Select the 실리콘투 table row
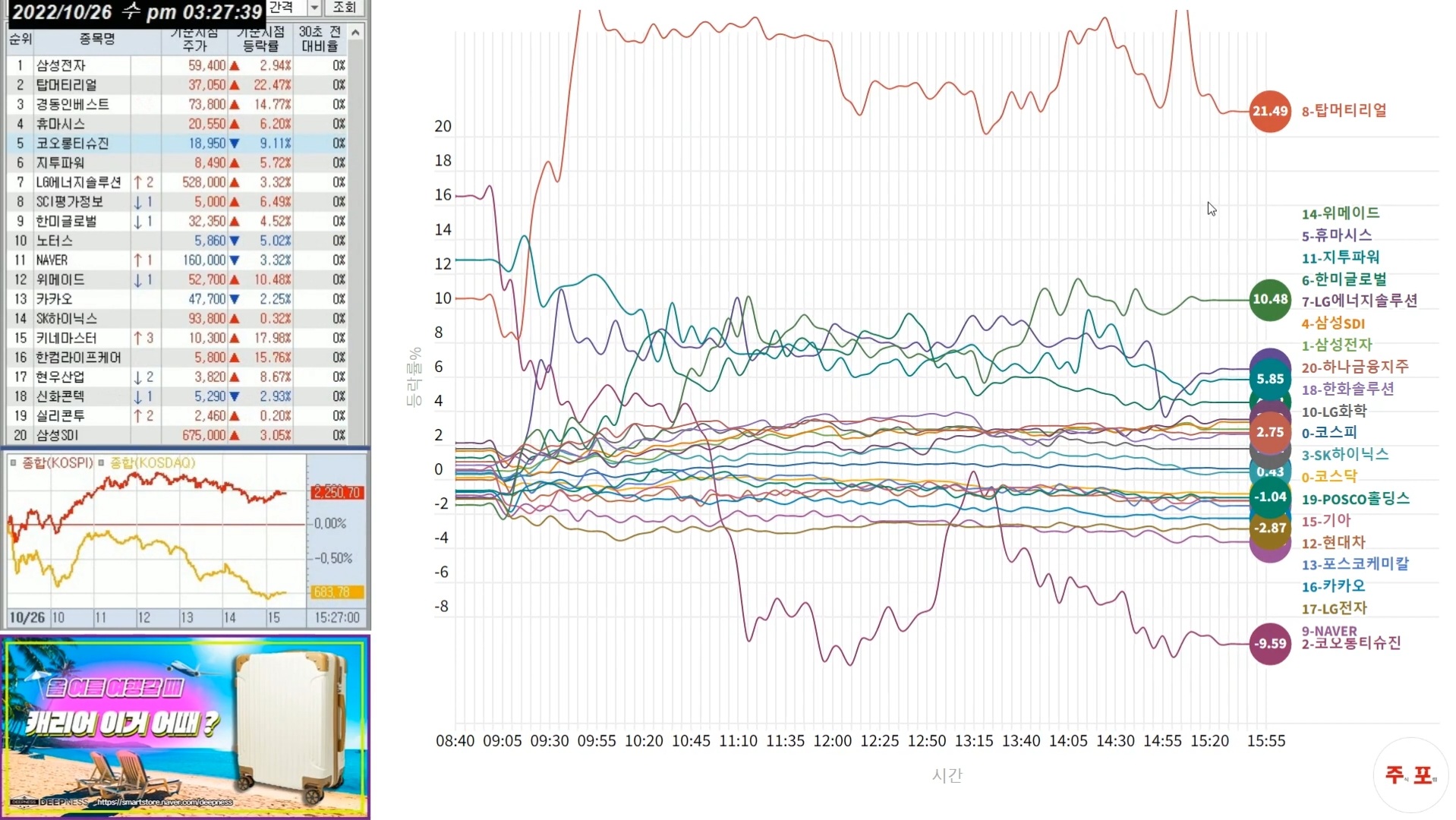Viewport: 1456px width, 820px height. point(177,416)
